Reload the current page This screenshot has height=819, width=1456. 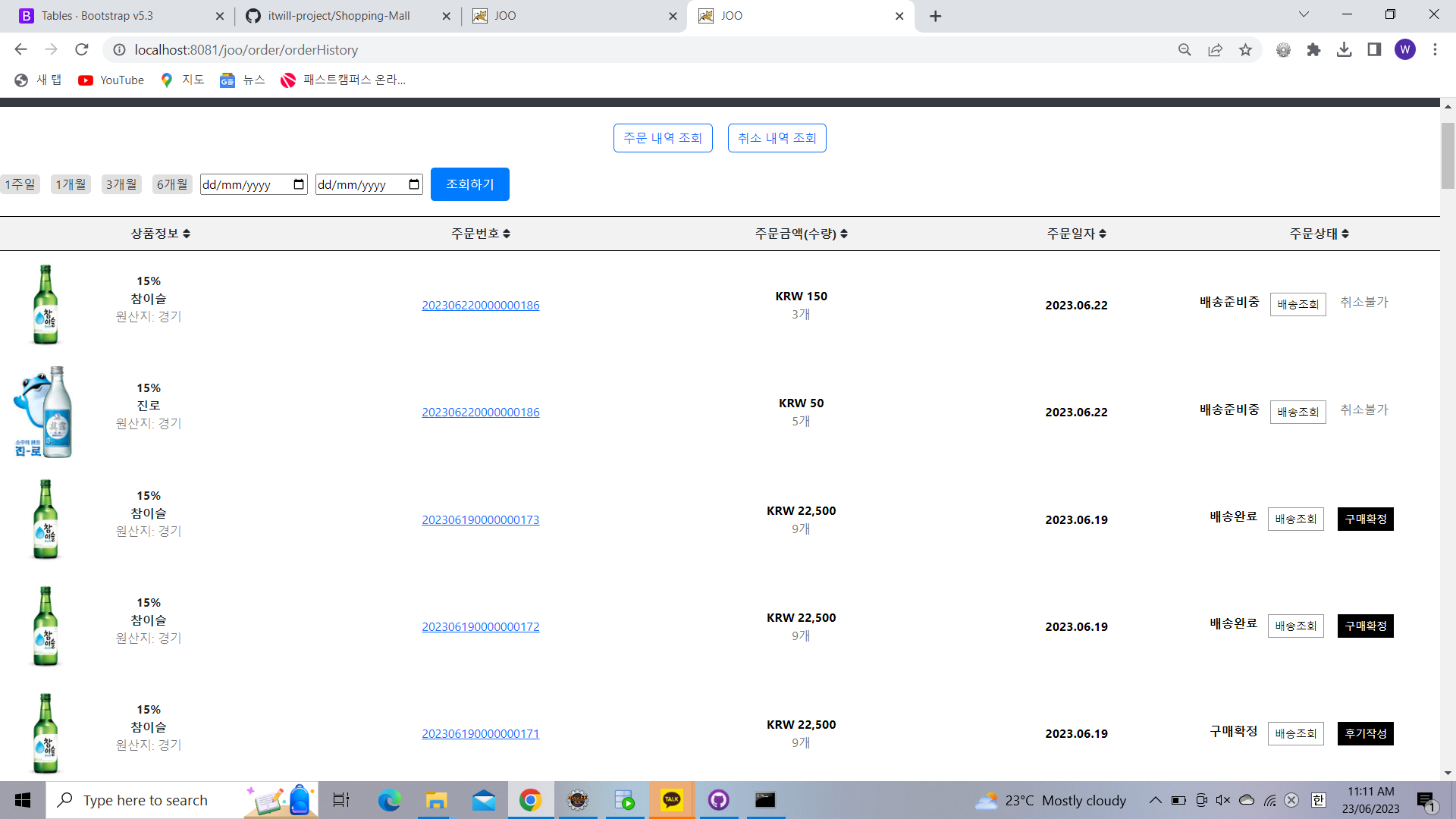click(x=82, y=50)
